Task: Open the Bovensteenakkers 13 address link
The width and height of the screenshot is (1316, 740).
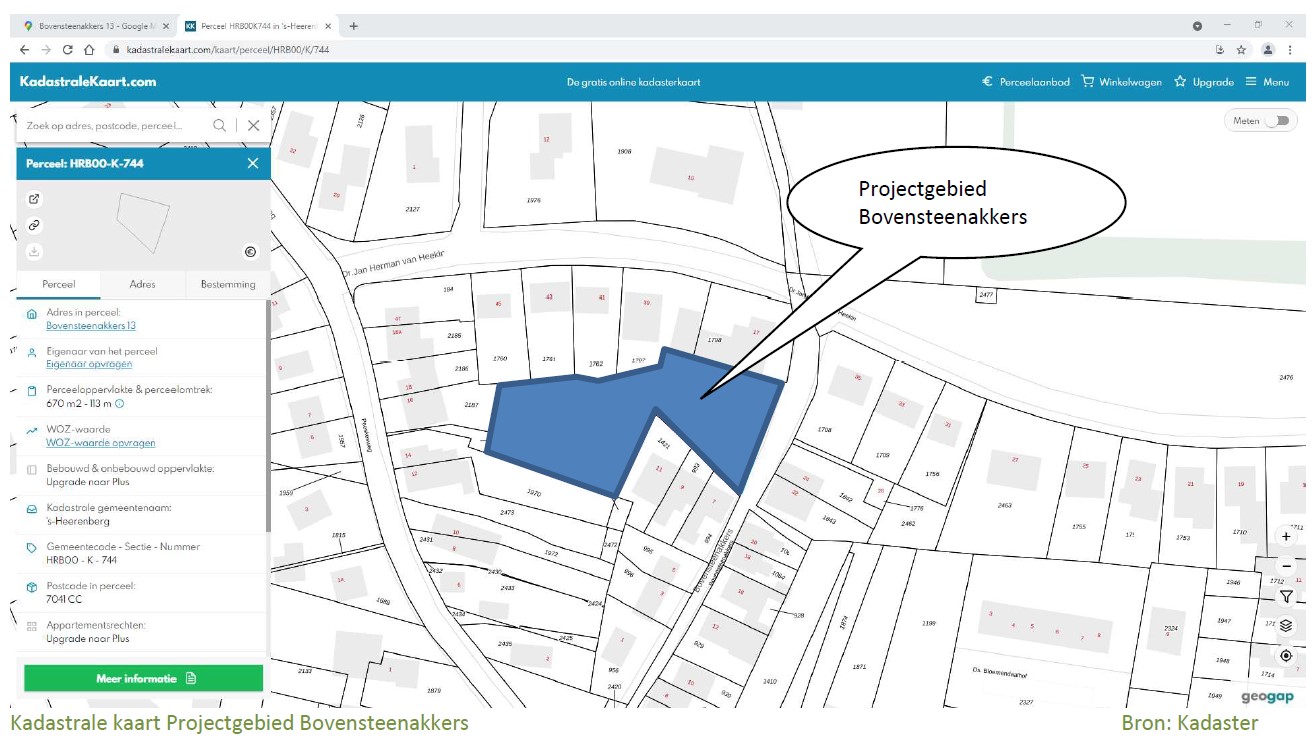Action: coord(91,326)
